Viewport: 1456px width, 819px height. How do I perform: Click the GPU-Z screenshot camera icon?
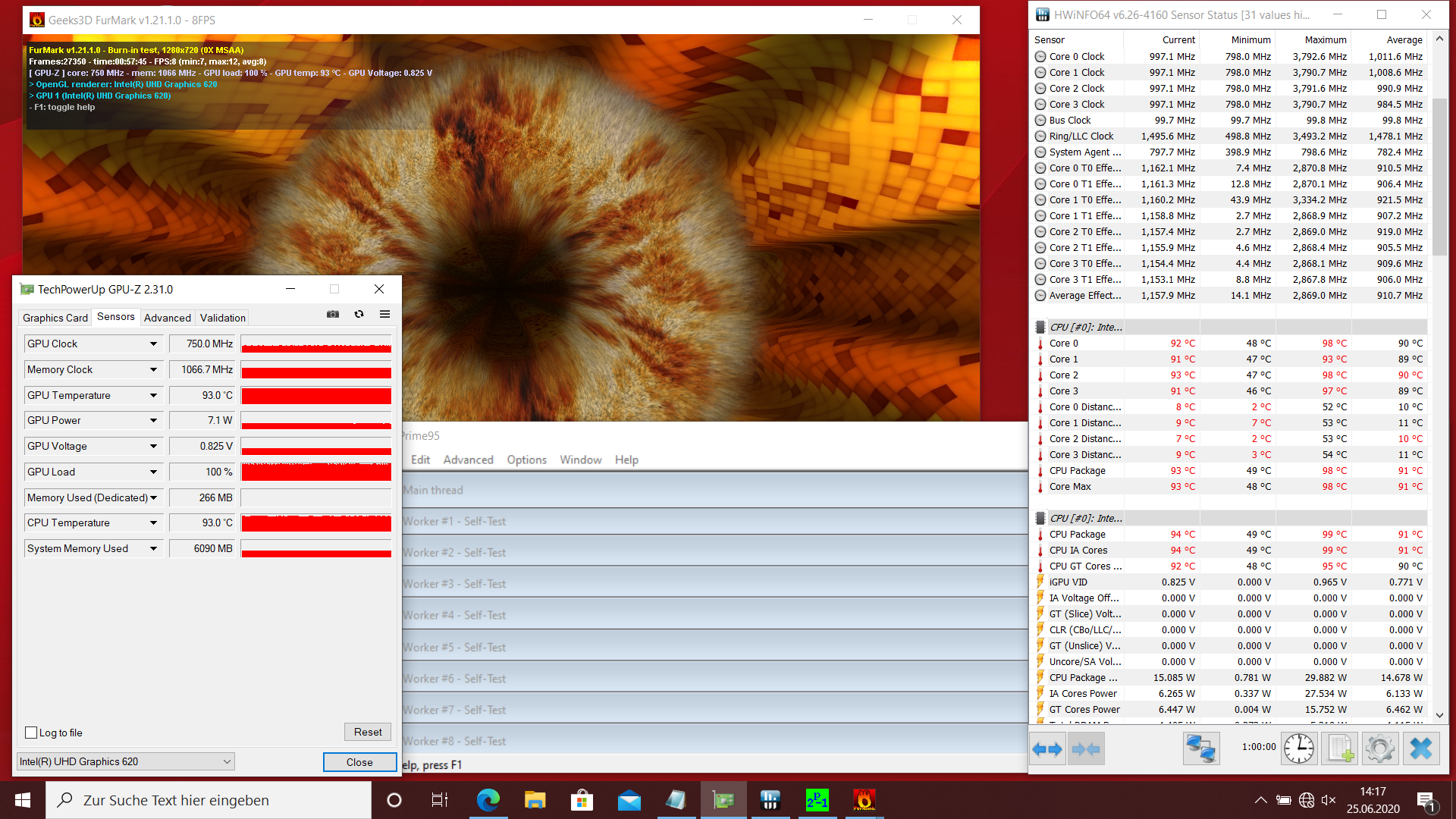point(333,314)
